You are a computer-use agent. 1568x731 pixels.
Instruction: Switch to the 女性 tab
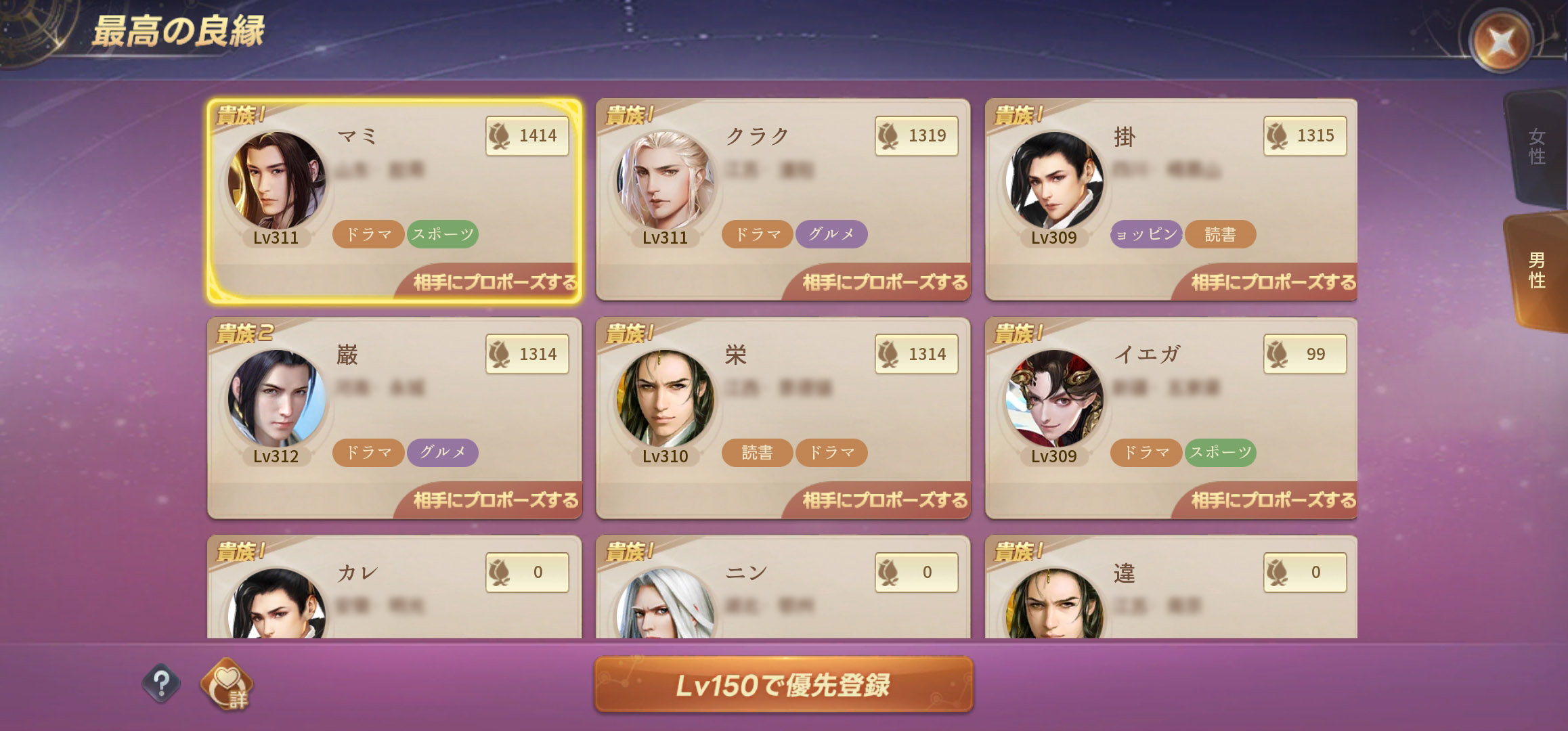[1537, 147]
